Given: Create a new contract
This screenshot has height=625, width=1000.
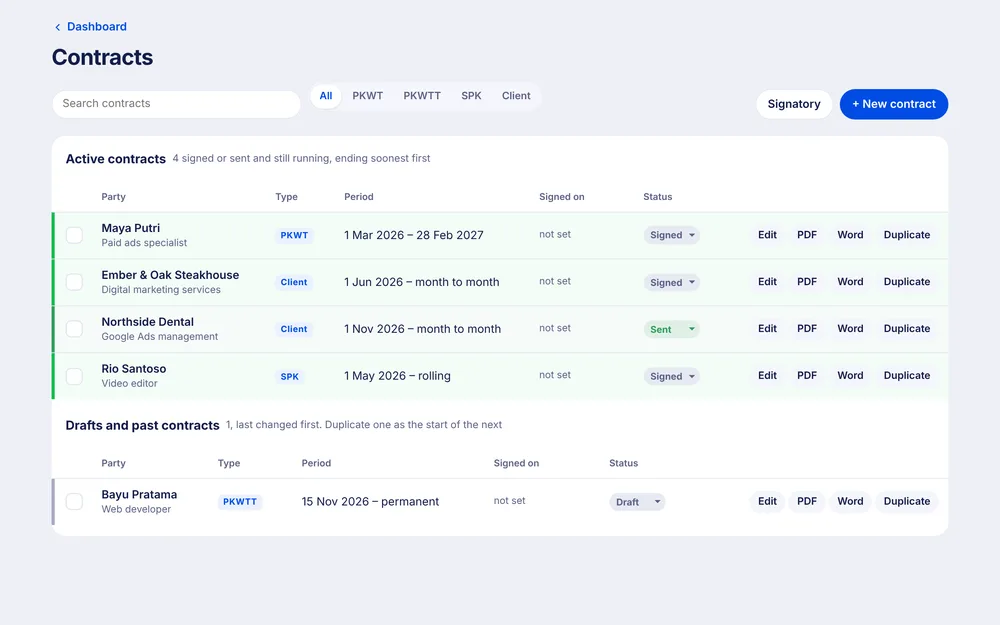Looking at the screenshot, I should coord(893,104).
